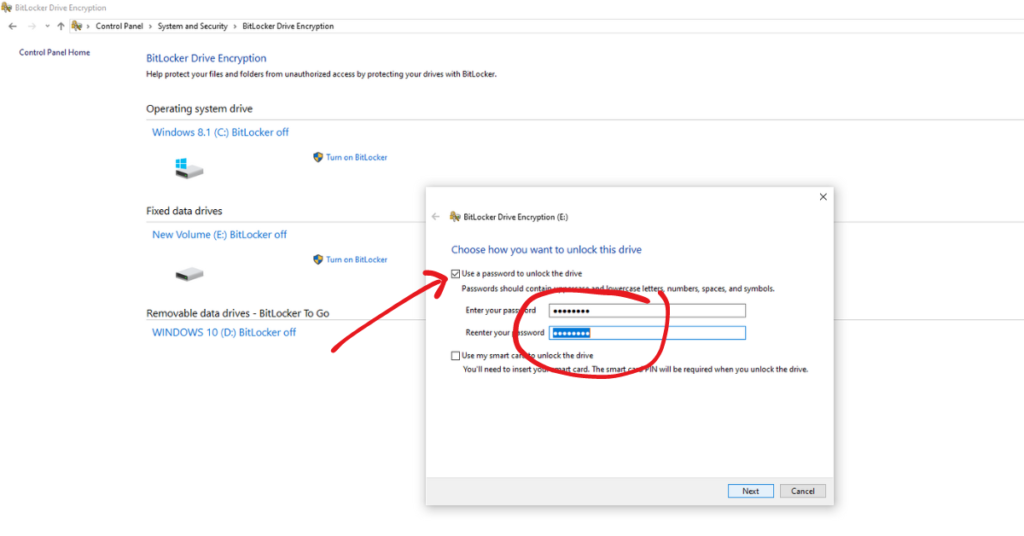Open System and Security breadcrumb

[192, 26]
